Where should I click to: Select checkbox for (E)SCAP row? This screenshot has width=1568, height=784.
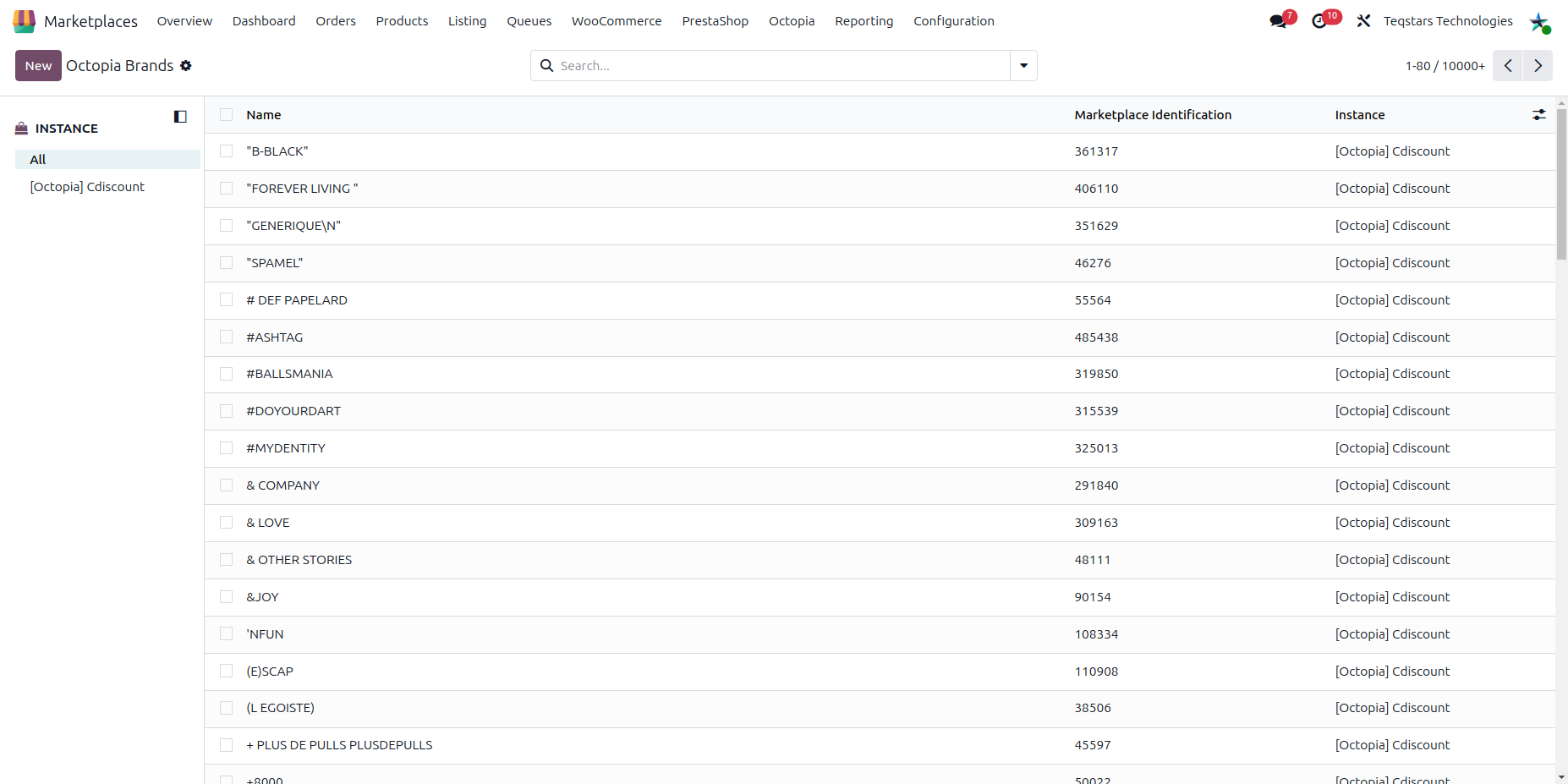[x=226, y=672]
